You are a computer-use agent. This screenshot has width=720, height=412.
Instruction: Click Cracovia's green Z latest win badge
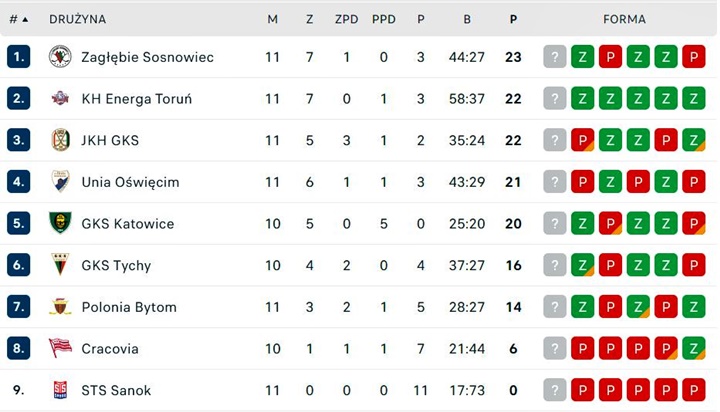tap(694, 348)
